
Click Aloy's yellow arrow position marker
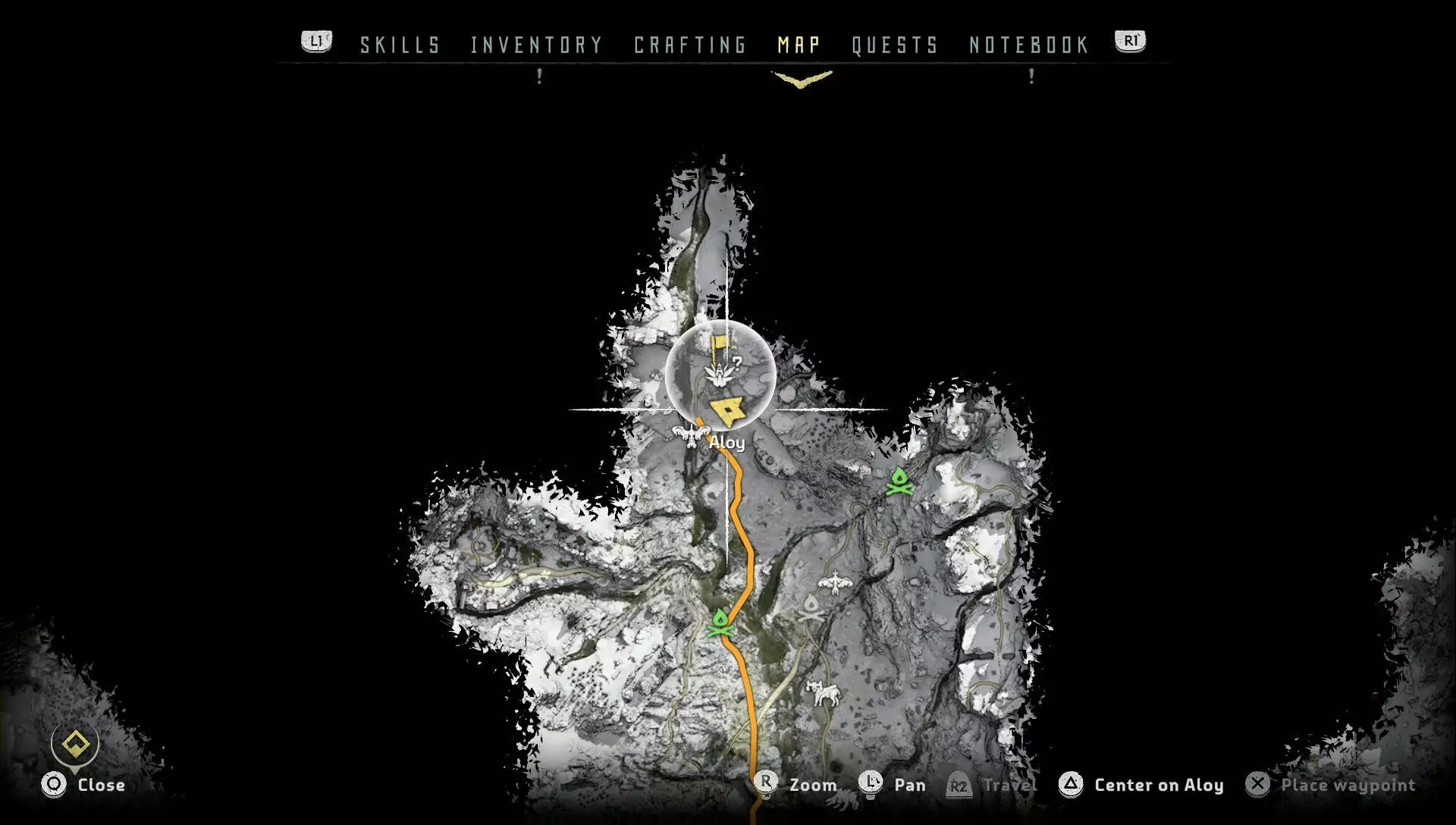pos(728,412)
